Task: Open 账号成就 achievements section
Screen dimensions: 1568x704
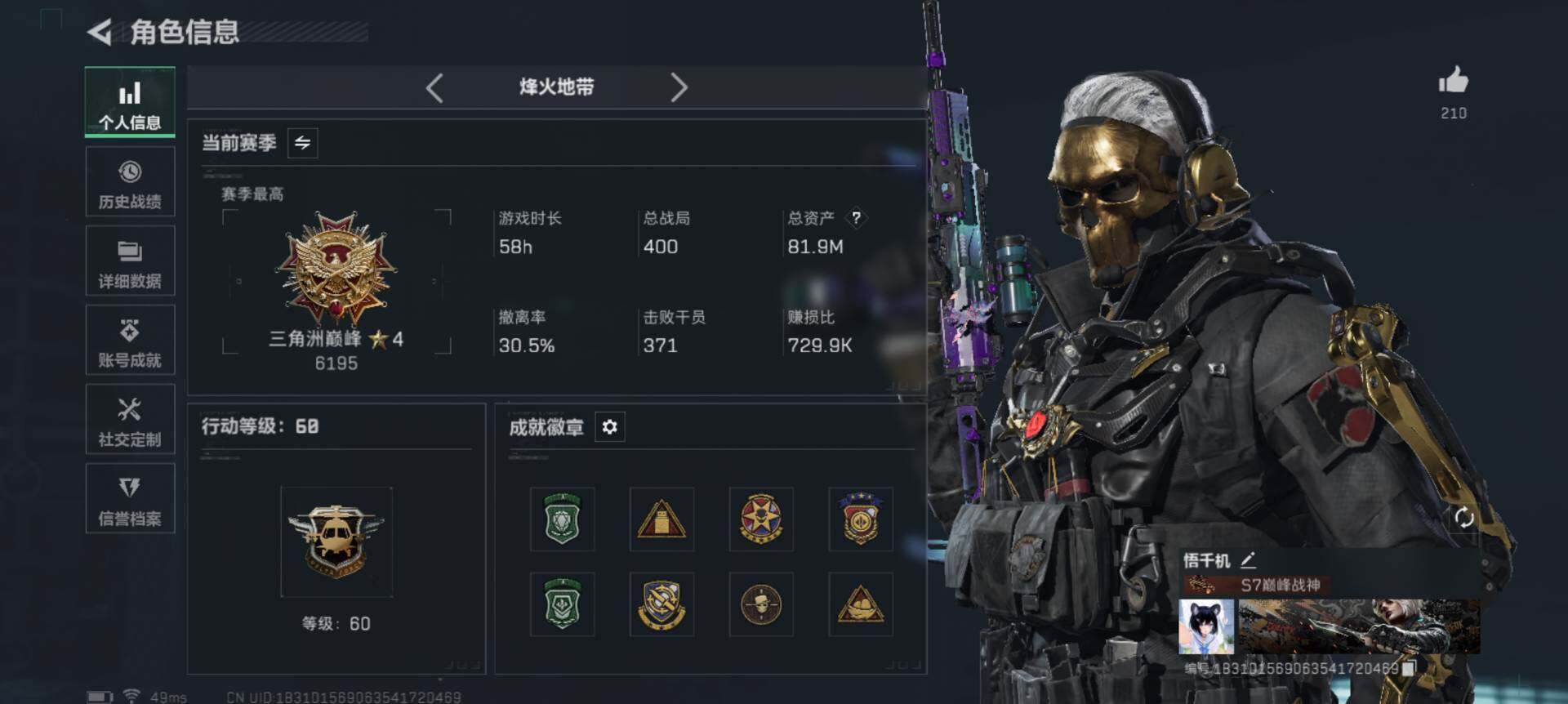Action: point(130,341)
